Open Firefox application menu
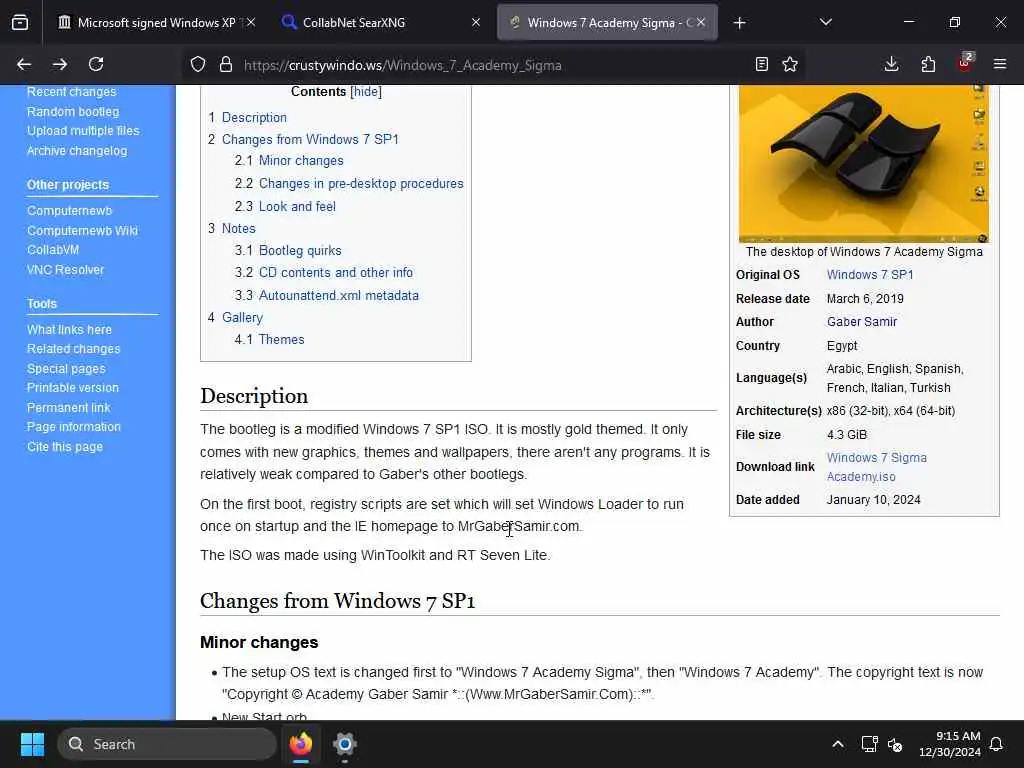 pyautogui.click(x=1000, y=64)
